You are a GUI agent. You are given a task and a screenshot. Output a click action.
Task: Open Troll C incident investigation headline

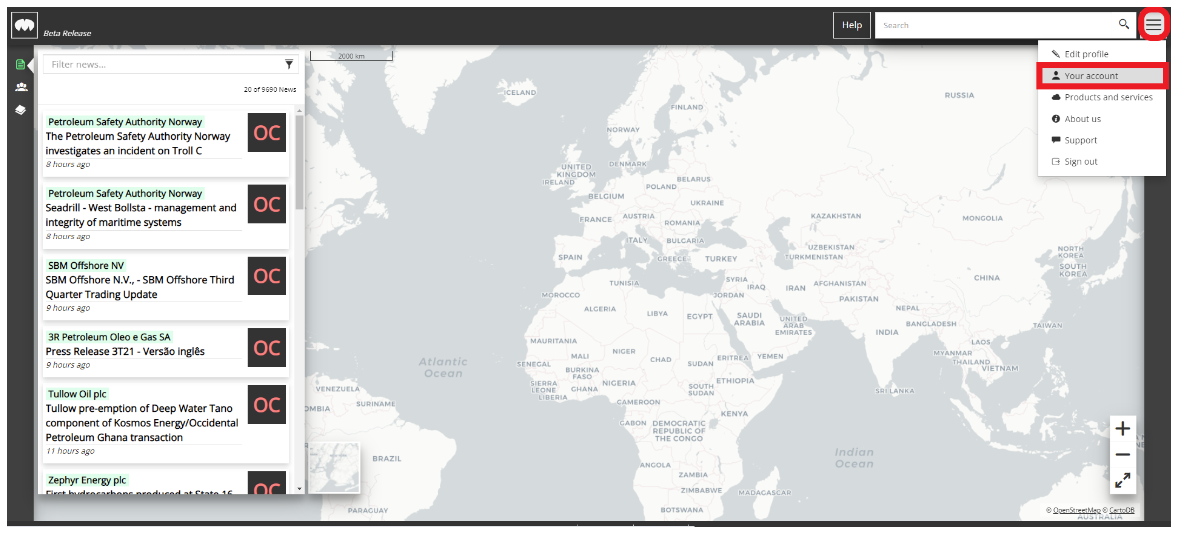pos(138,144)
